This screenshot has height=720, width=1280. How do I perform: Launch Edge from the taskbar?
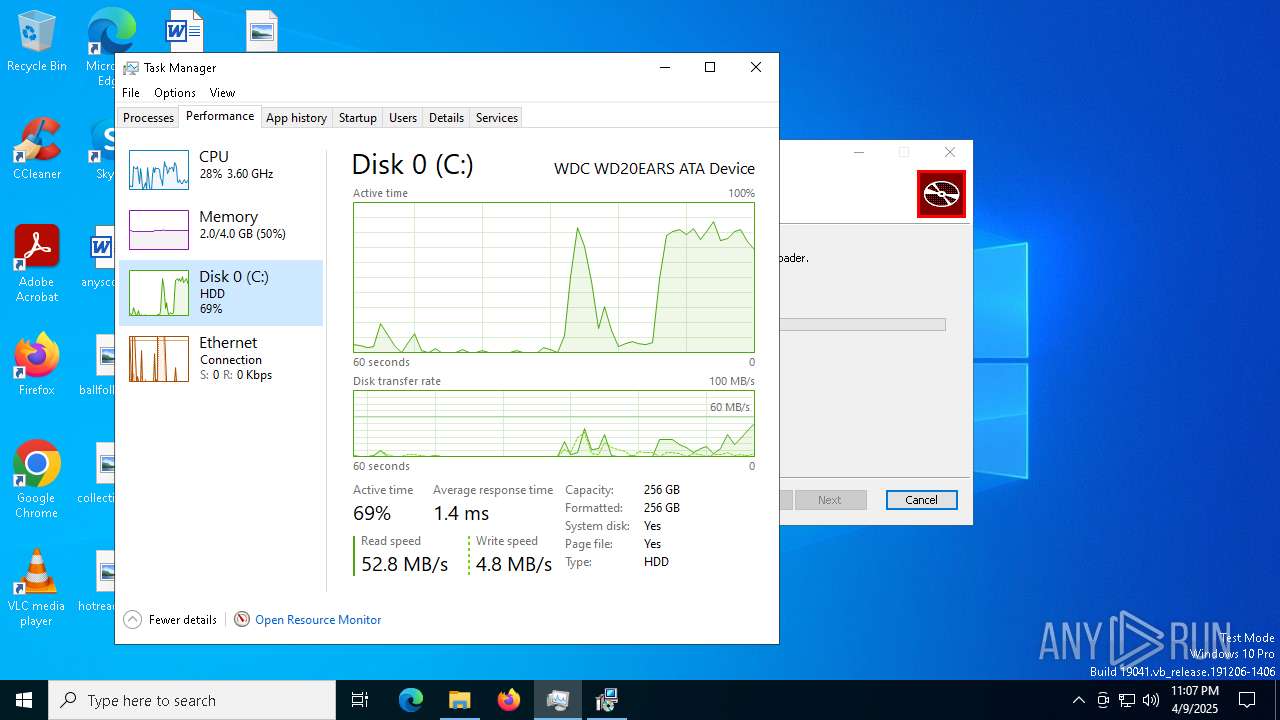(x=411, y=700)
